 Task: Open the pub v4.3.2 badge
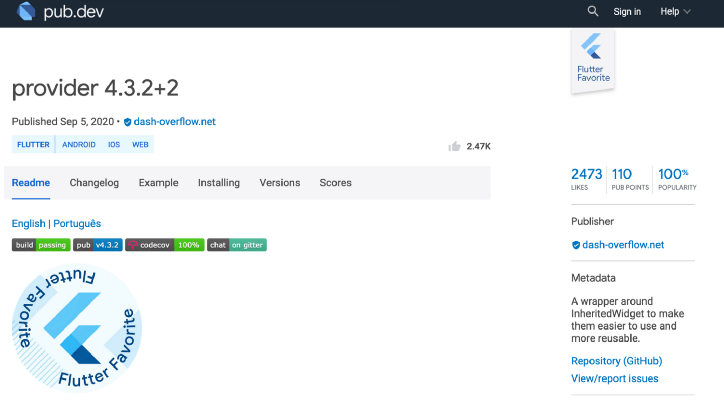[x=98, y=244]
